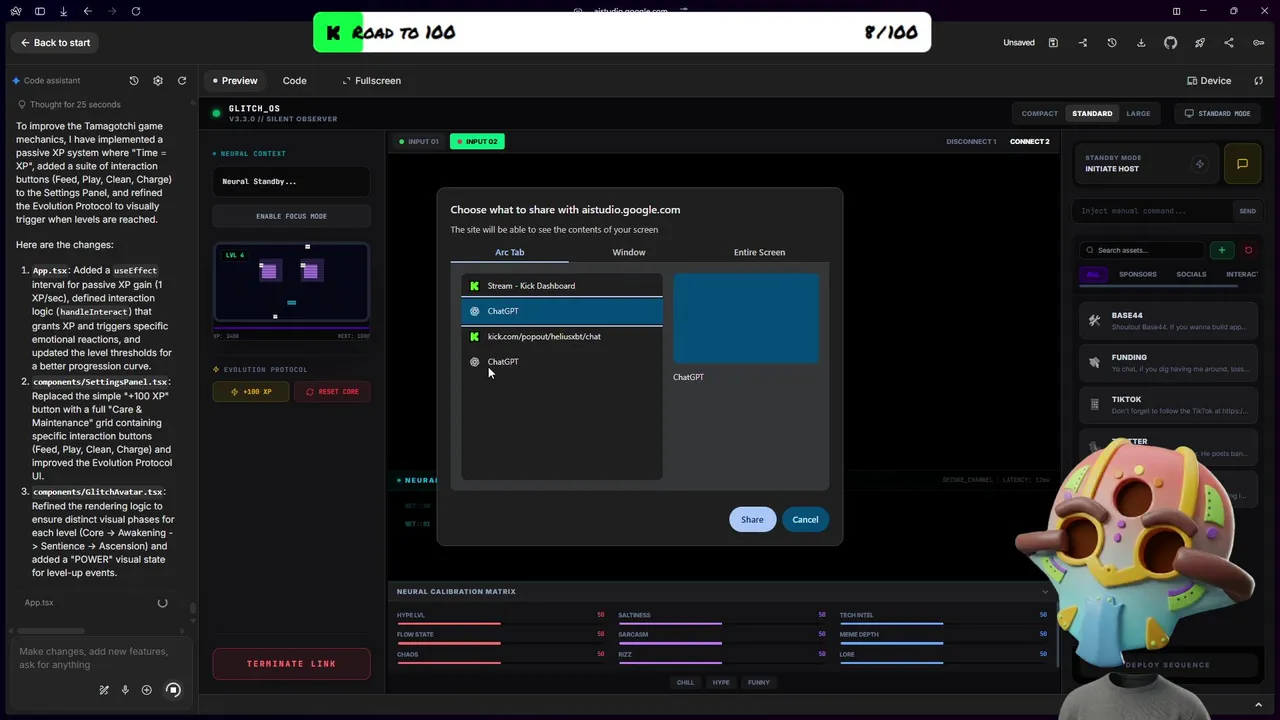The width and height of the screenshot is (1280, 720).
Task: Click the save app icon beside Unsaved
Action: 1053,43
